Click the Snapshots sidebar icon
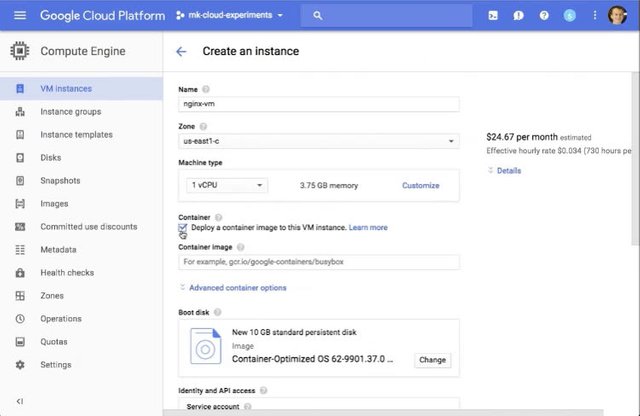This screenshot has height=416, width=640. tap(20, 180)
